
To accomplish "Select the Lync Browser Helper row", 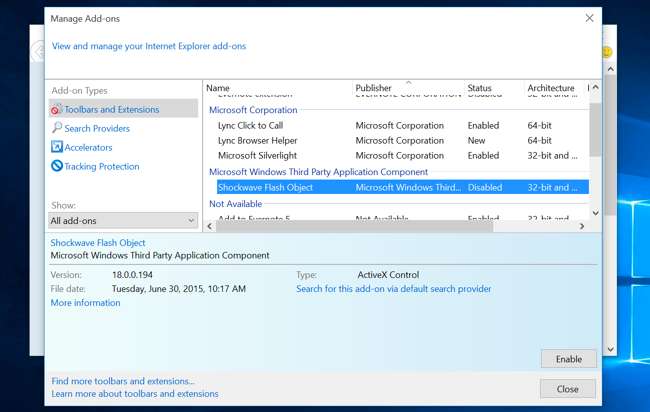I will pyautogui.click(x=260, y=141).
